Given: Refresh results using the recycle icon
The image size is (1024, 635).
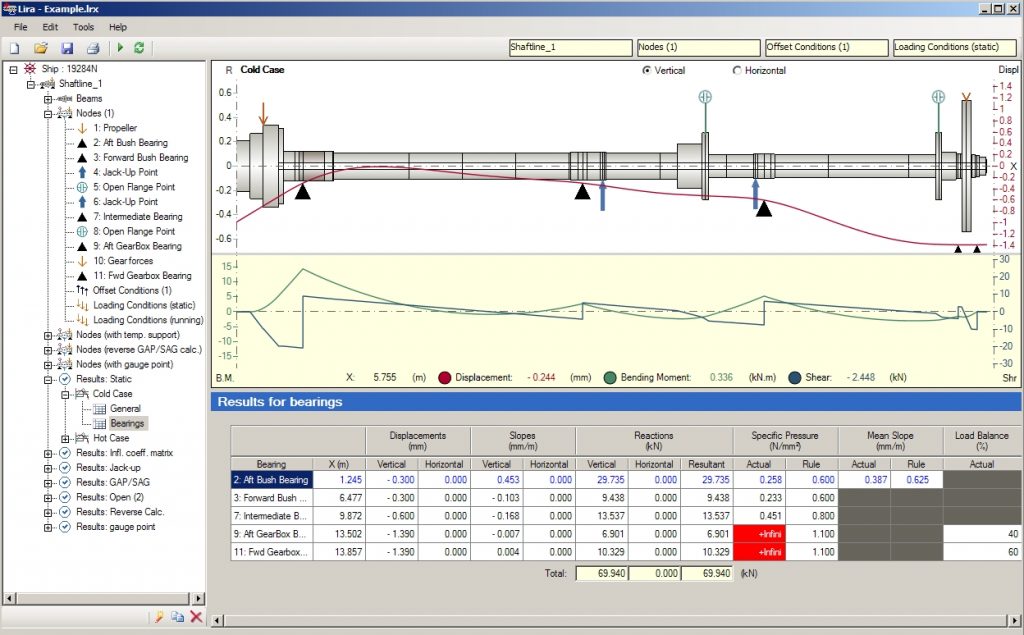Looking at the screenshot, I should pyautogui.click(x=139, y=47).
